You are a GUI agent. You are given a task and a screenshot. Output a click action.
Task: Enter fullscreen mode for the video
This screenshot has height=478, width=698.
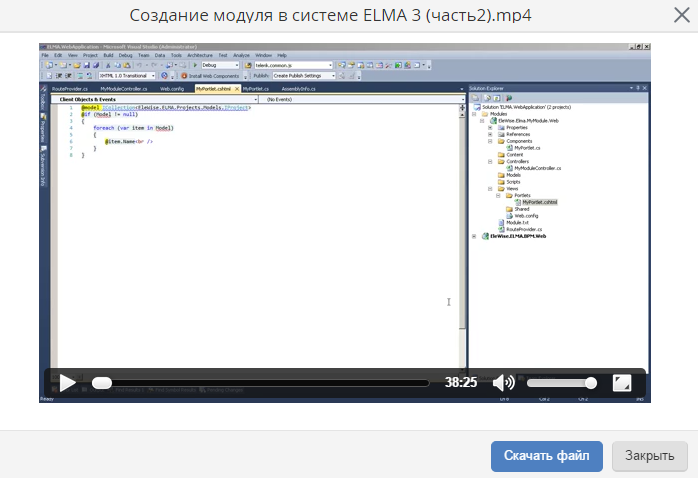[621, 382]
